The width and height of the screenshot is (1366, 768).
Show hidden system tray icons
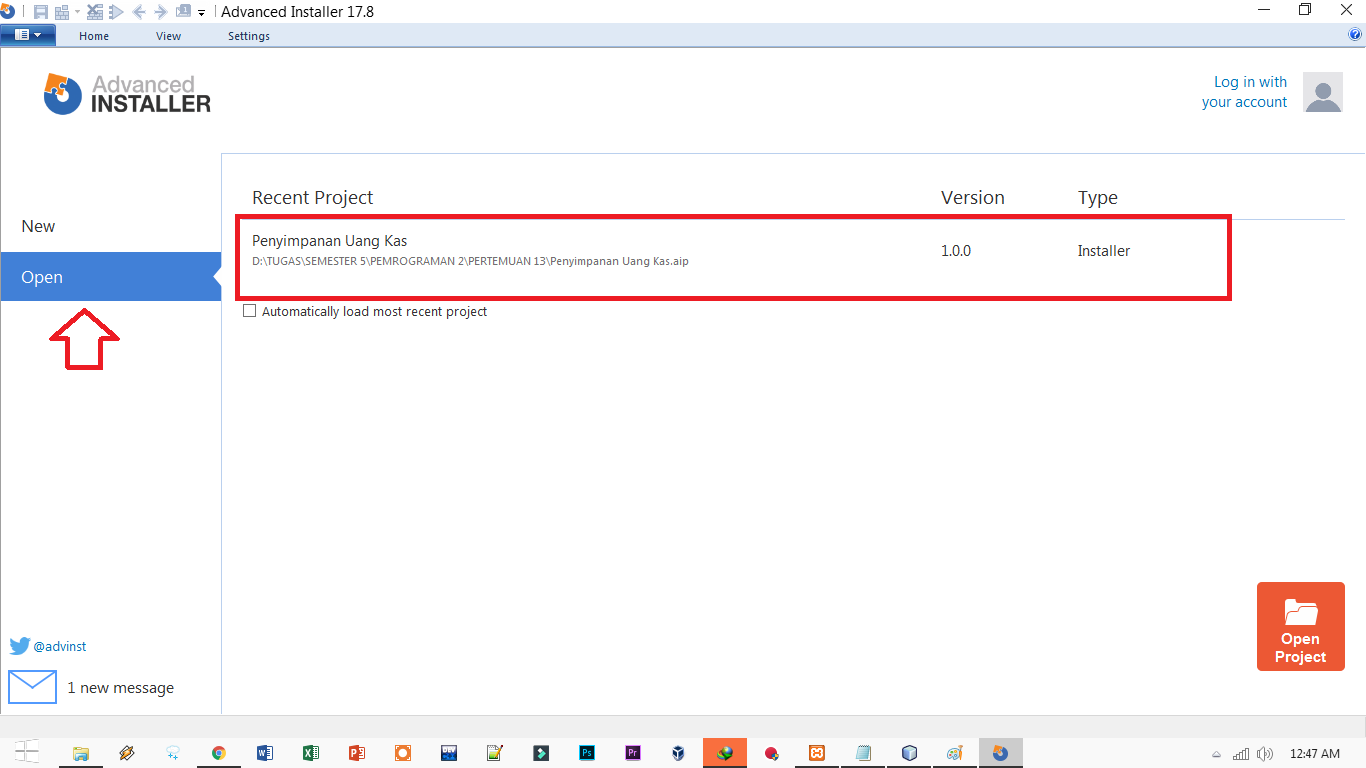pos(1217,754)
